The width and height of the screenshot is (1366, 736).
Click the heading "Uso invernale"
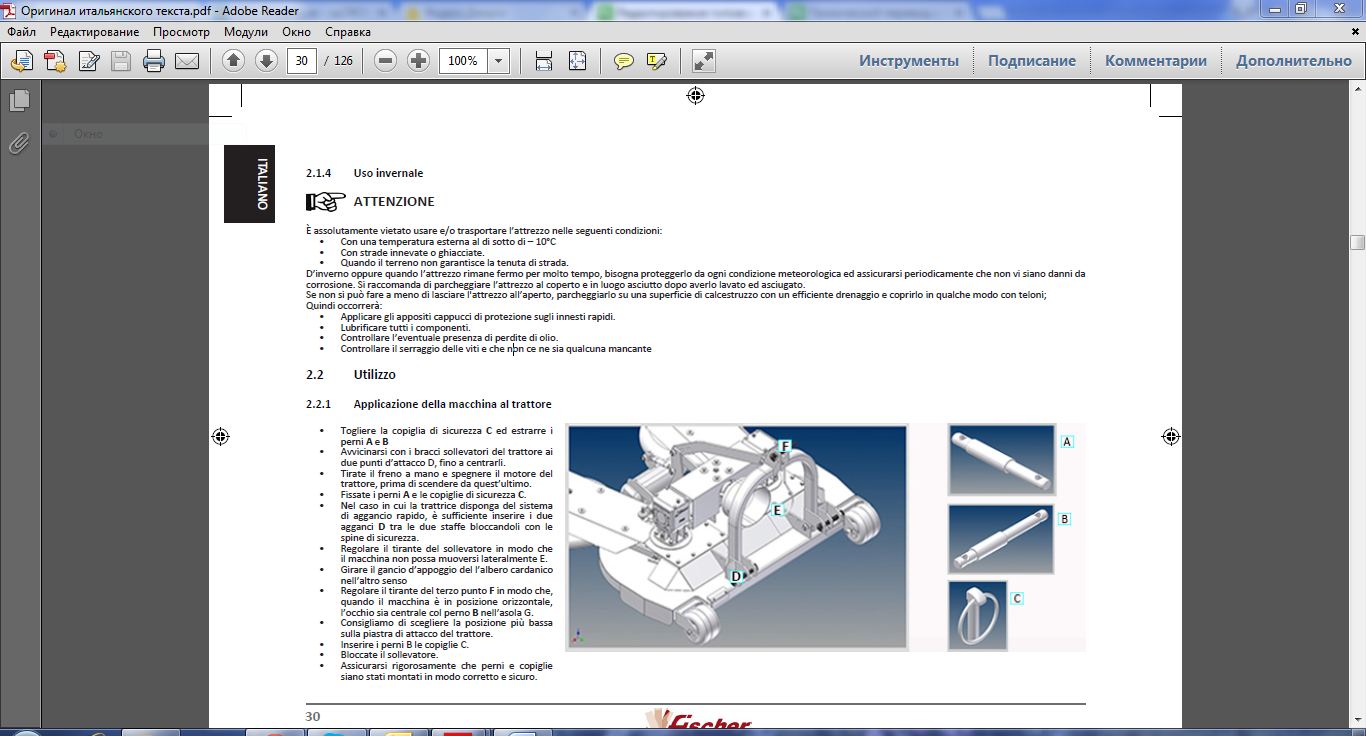tap(388, 173)
